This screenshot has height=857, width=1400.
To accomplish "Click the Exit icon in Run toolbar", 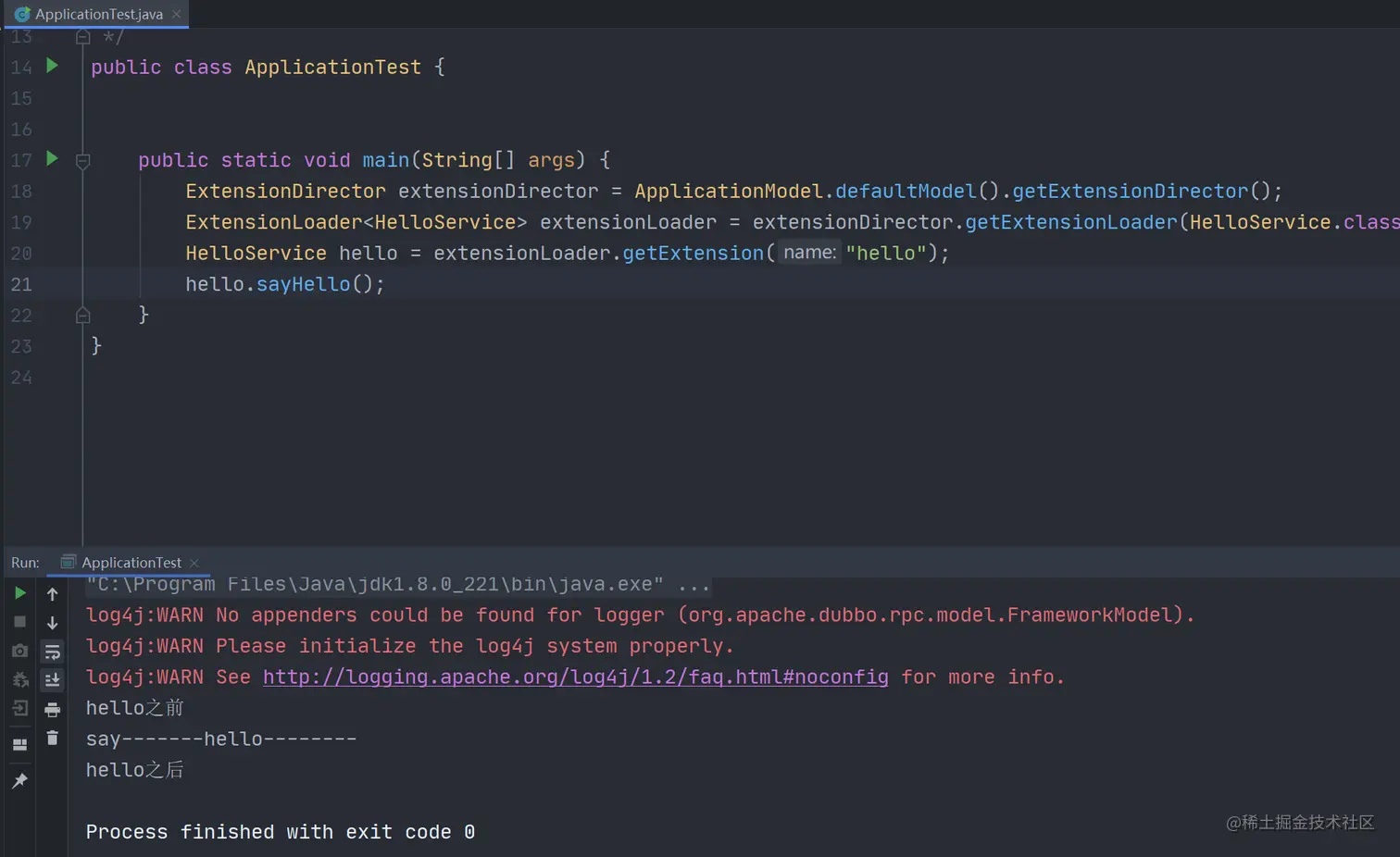I will 19,708.
